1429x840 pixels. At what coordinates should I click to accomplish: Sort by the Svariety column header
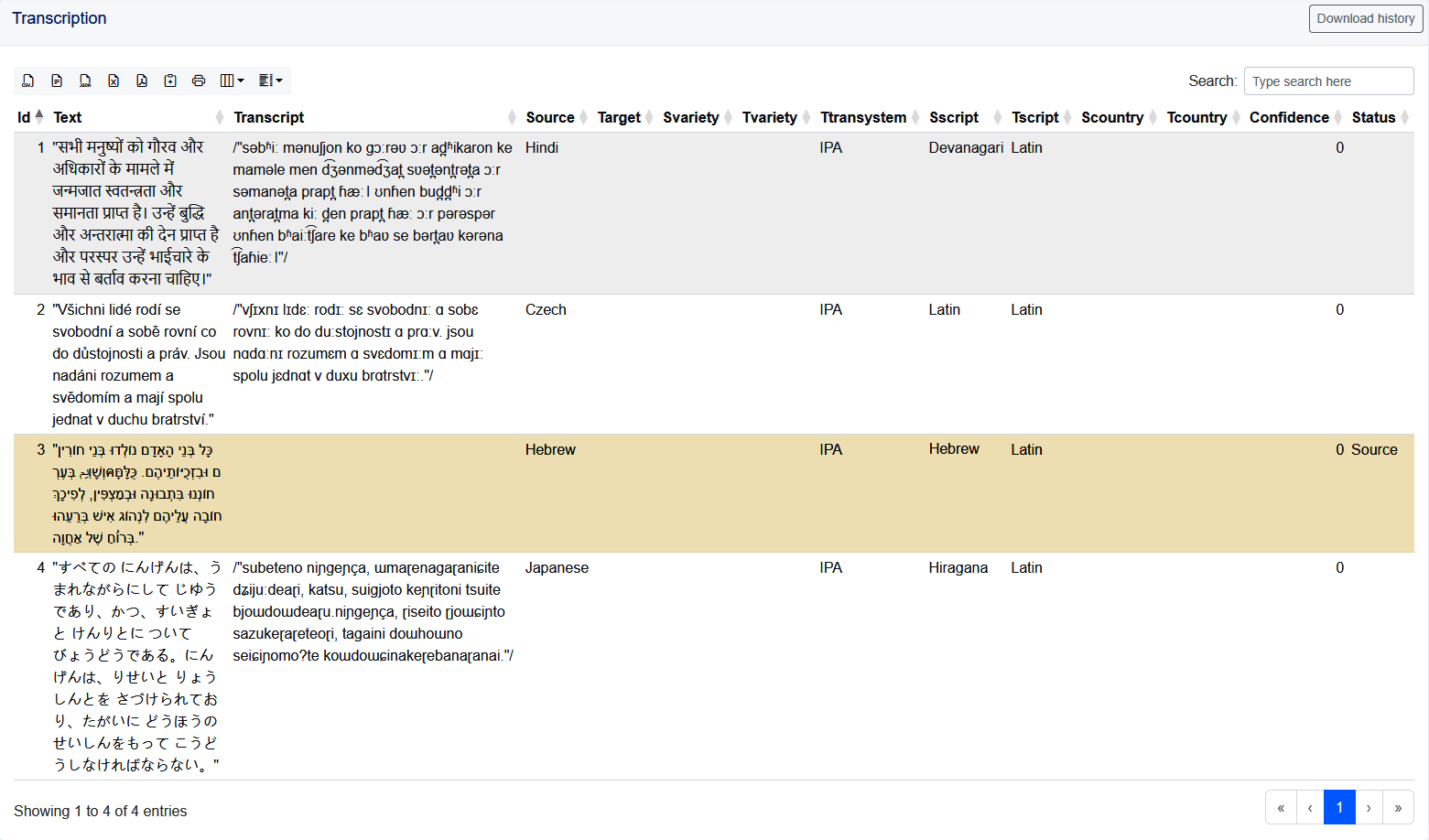(x=697, y=117)
